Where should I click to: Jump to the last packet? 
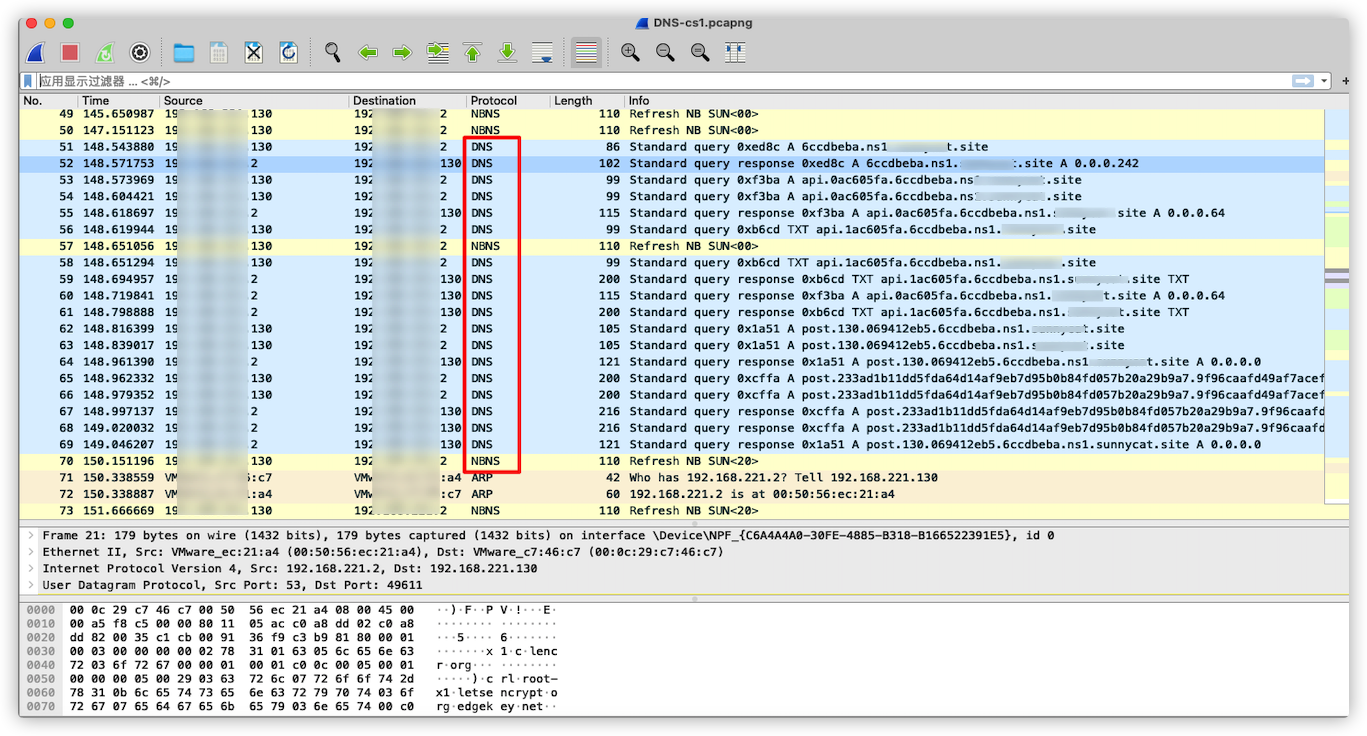(507, 52)
